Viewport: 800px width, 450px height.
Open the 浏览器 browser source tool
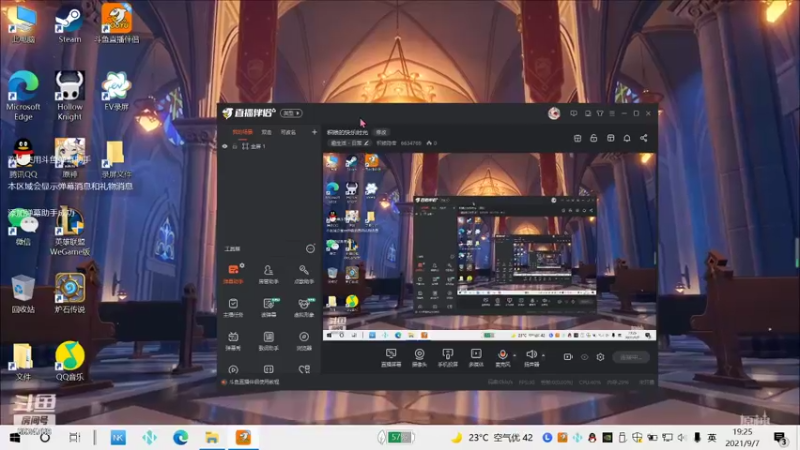coord(304,340)
